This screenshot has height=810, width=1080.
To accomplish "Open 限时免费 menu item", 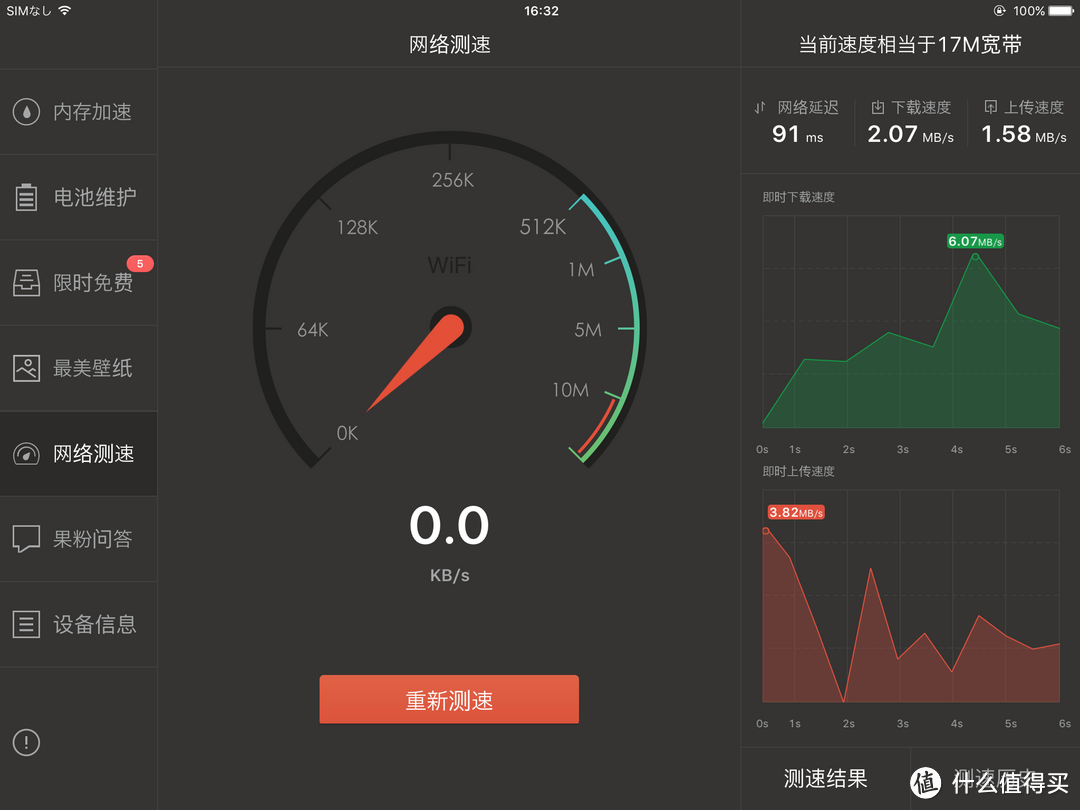I will (79, 282).
